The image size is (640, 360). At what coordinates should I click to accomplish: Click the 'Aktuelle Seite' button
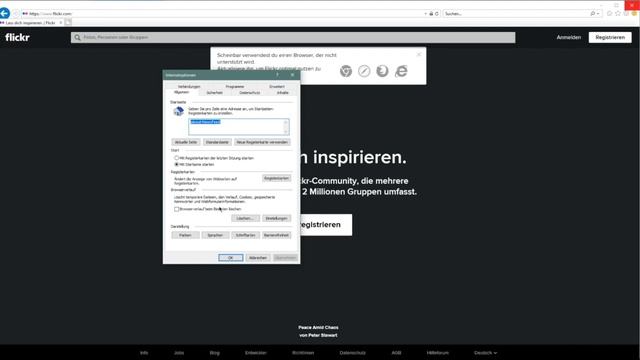pos(186,142)
